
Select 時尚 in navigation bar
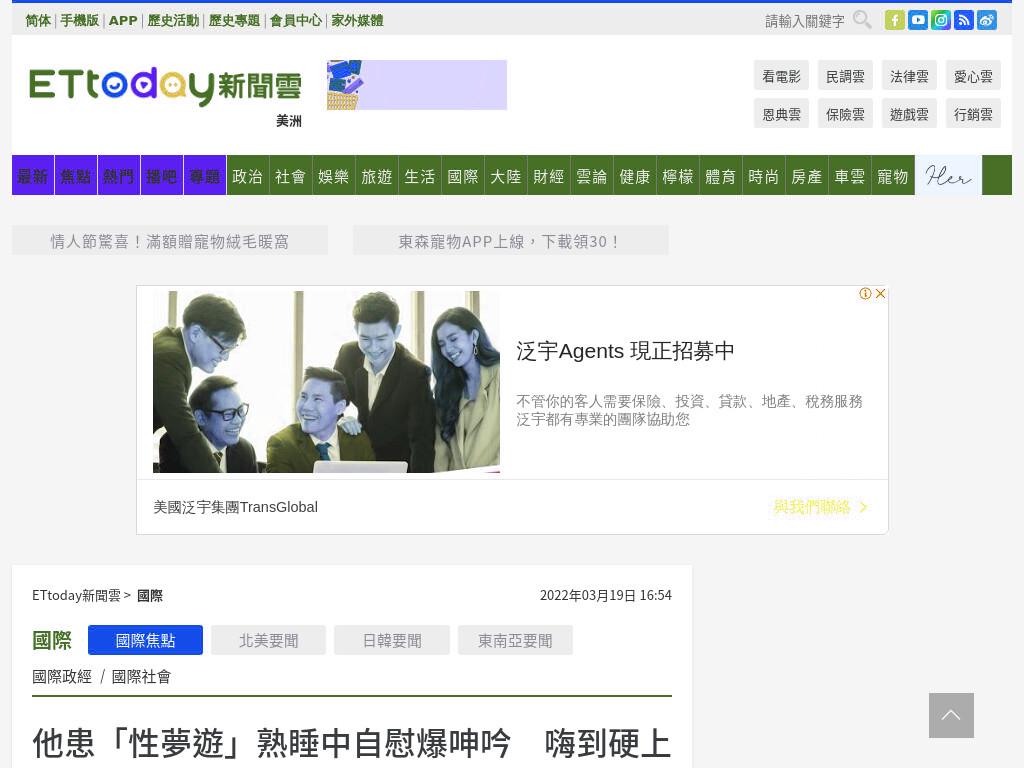(x=764, y=176)
